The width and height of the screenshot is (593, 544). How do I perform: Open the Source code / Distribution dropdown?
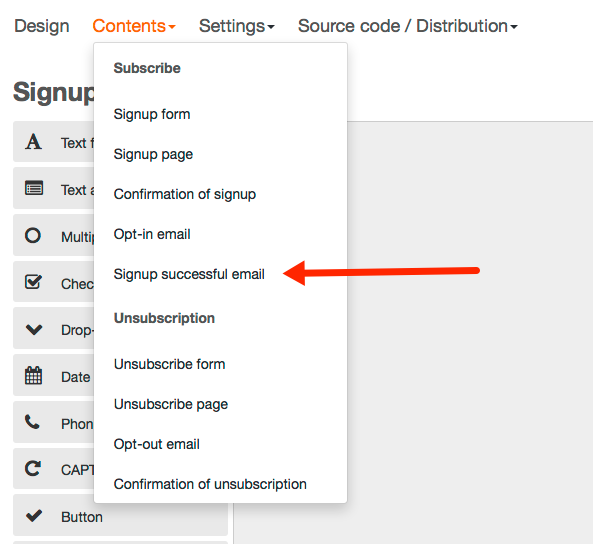407,26
